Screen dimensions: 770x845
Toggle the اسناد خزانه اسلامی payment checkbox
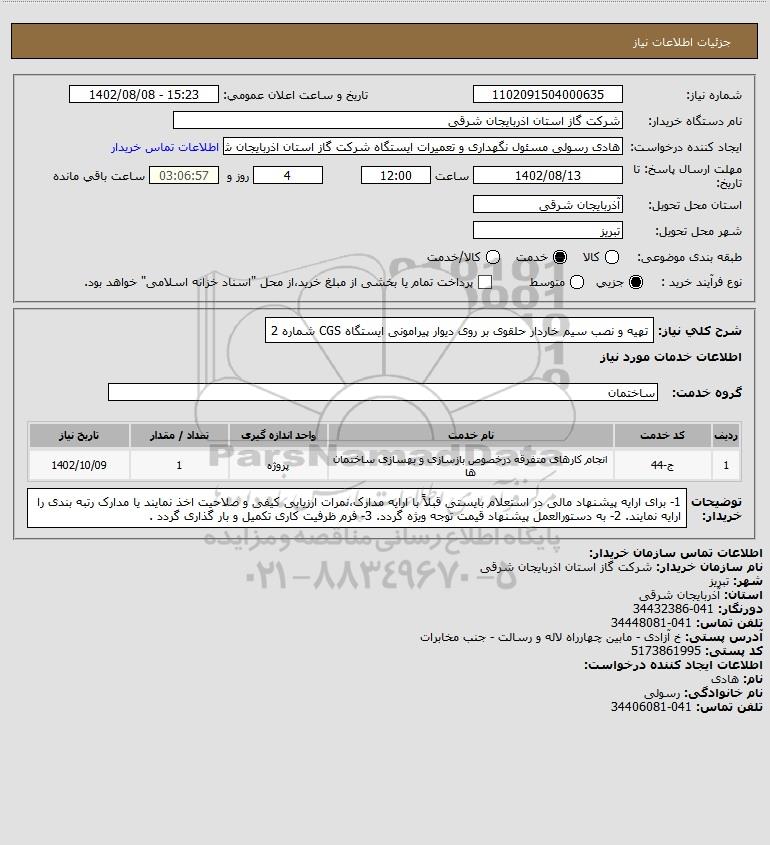click(485, 282)
